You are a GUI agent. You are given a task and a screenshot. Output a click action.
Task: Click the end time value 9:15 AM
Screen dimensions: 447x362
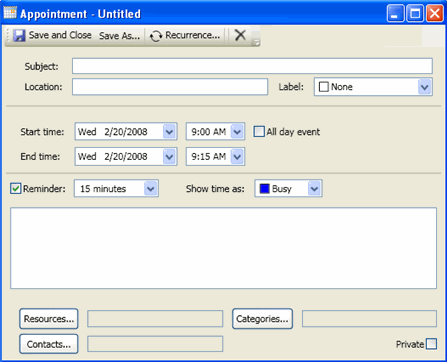(x=209, y=157)
